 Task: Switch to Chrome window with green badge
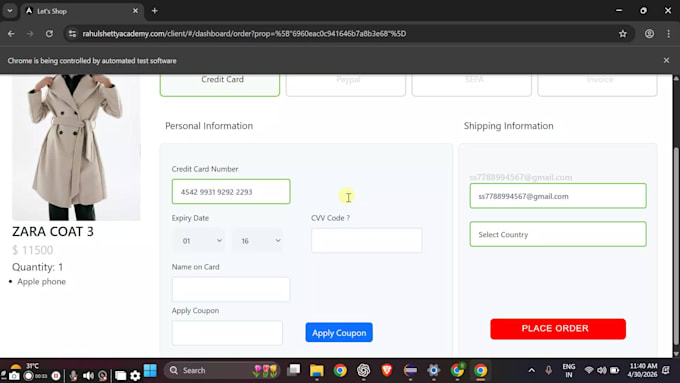(457, 370)
